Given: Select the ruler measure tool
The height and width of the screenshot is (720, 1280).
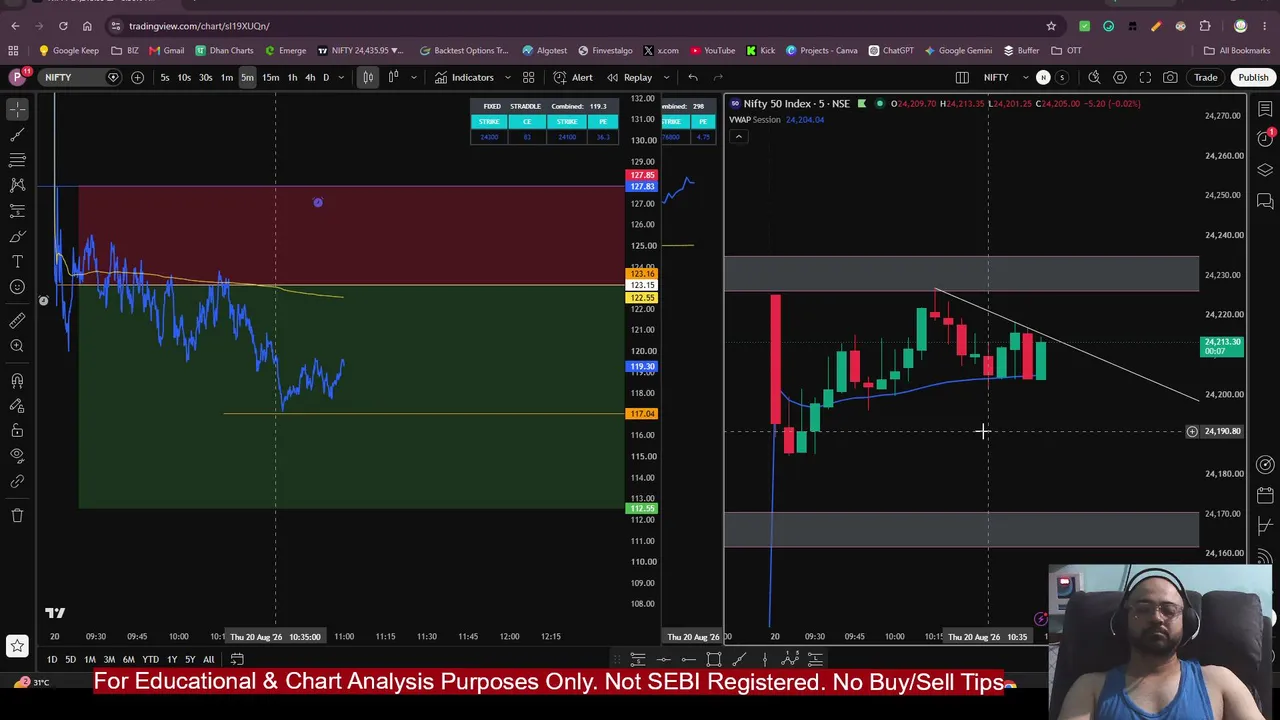Looking at the screenshot, I should [17, 321].
